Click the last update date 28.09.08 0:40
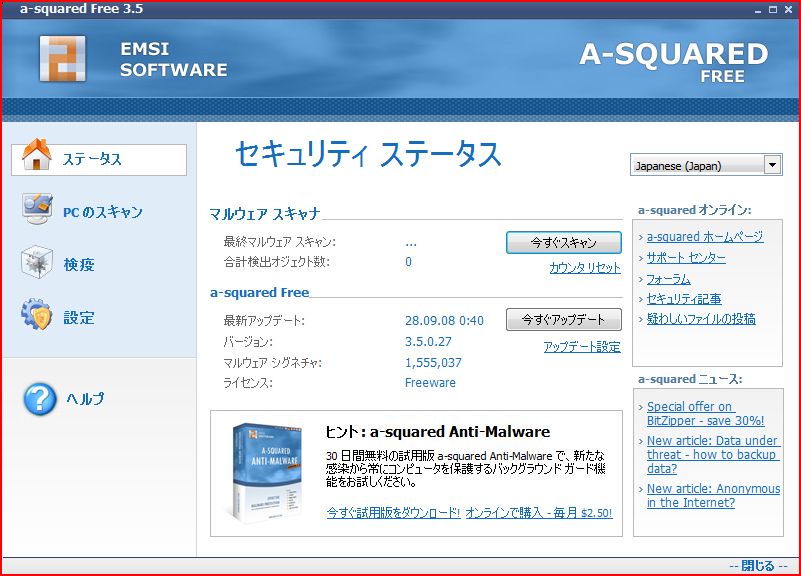The height and width of the screenshot is (576, 801). (444, 321)
